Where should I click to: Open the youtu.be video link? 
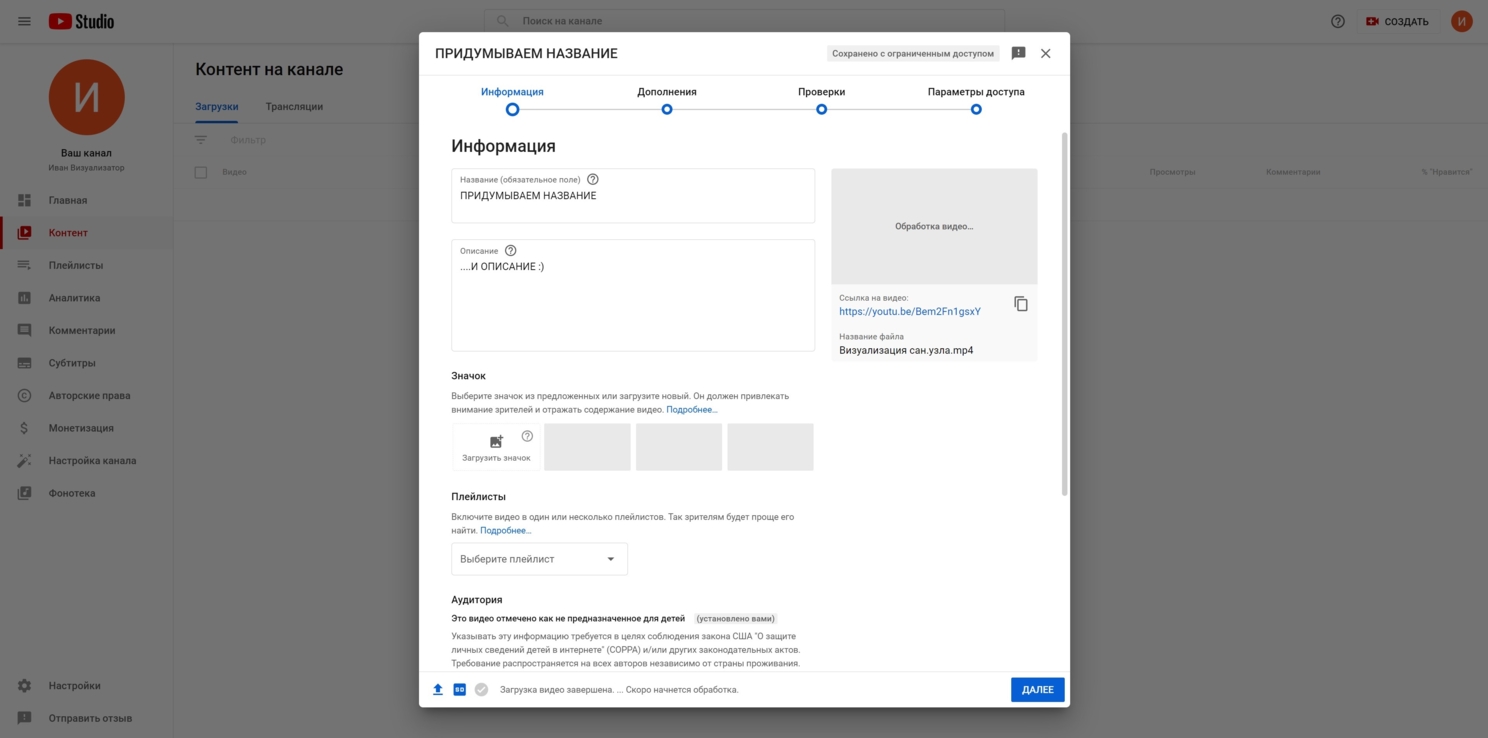point(910,312)
